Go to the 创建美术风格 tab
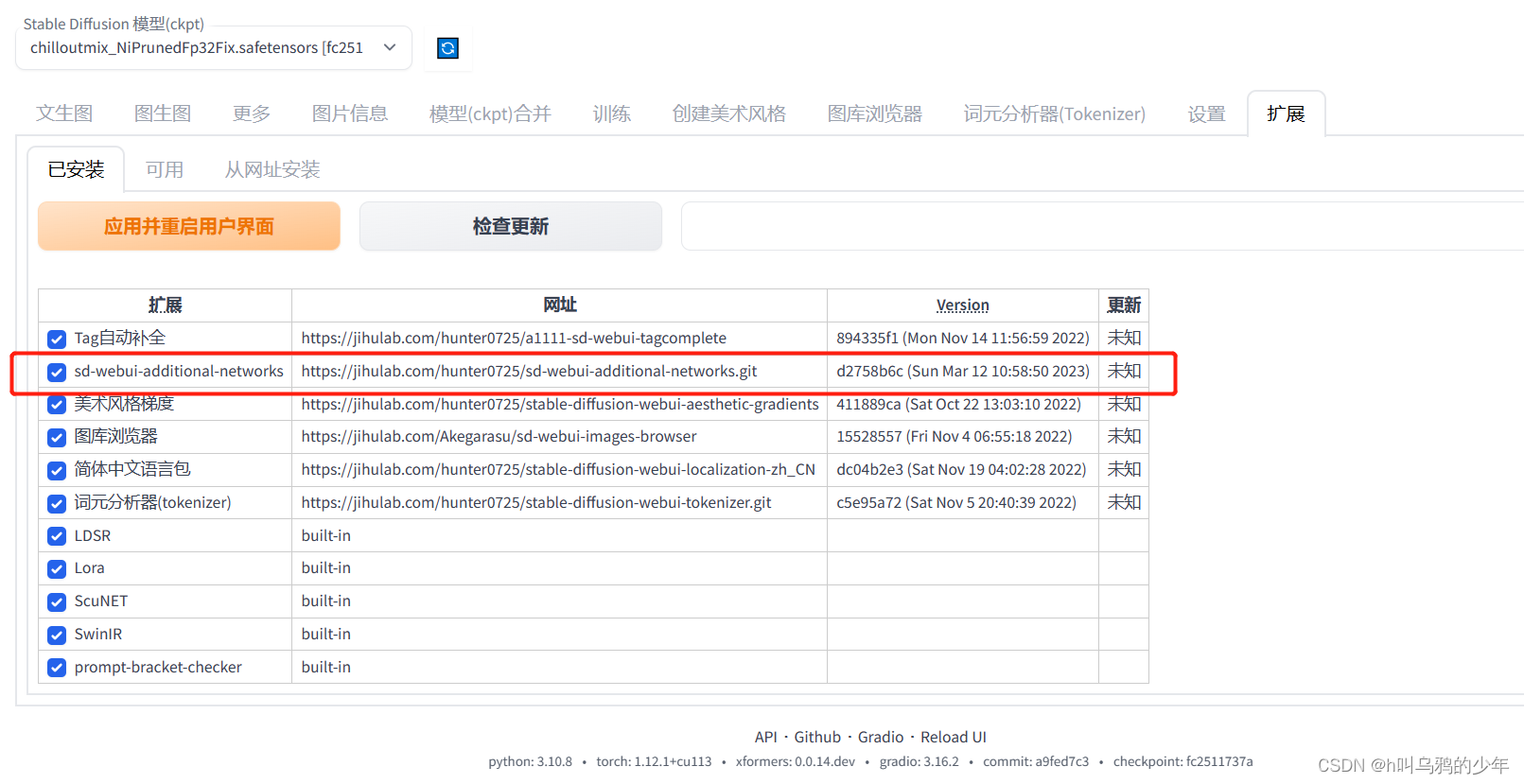This screenshot has width=1524, height=784. pos(729,113)
